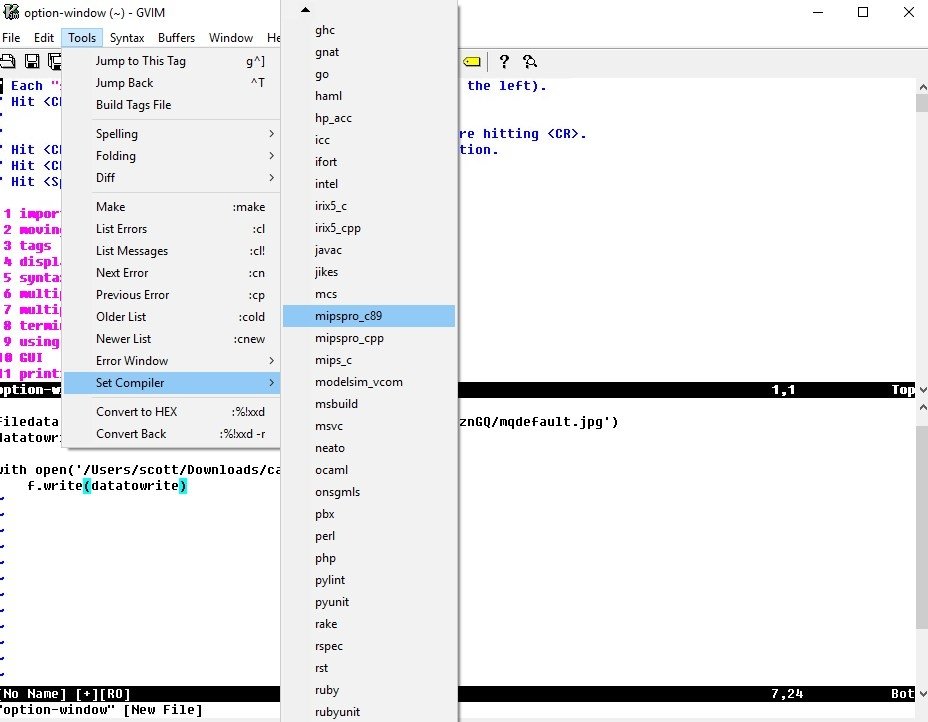Pick the msbuild compiler

[369, 404]
